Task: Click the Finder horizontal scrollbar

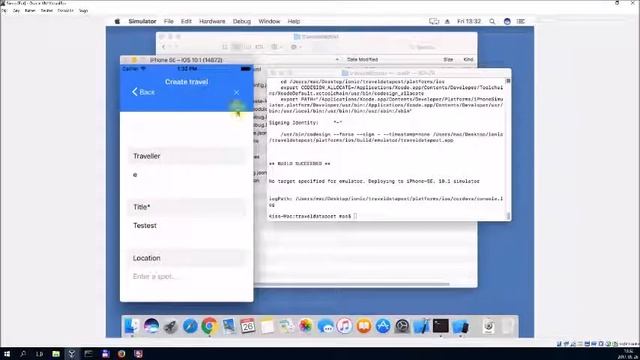Action: tap(351, 284)
